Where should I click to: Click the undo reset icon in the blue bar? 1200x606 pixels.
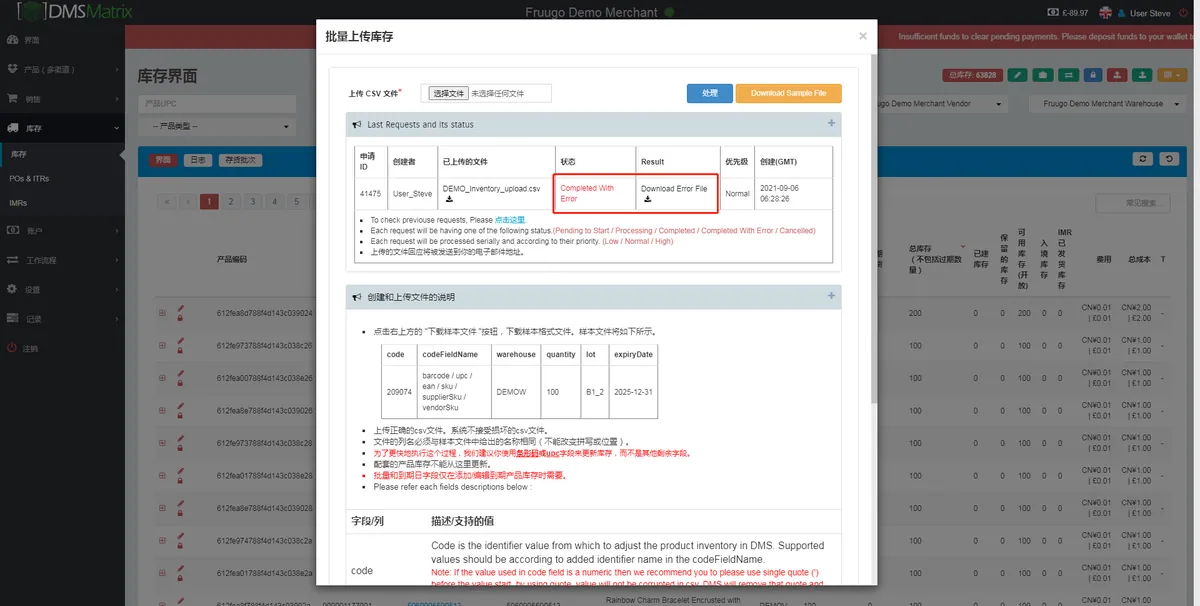tap(1169, 159)
